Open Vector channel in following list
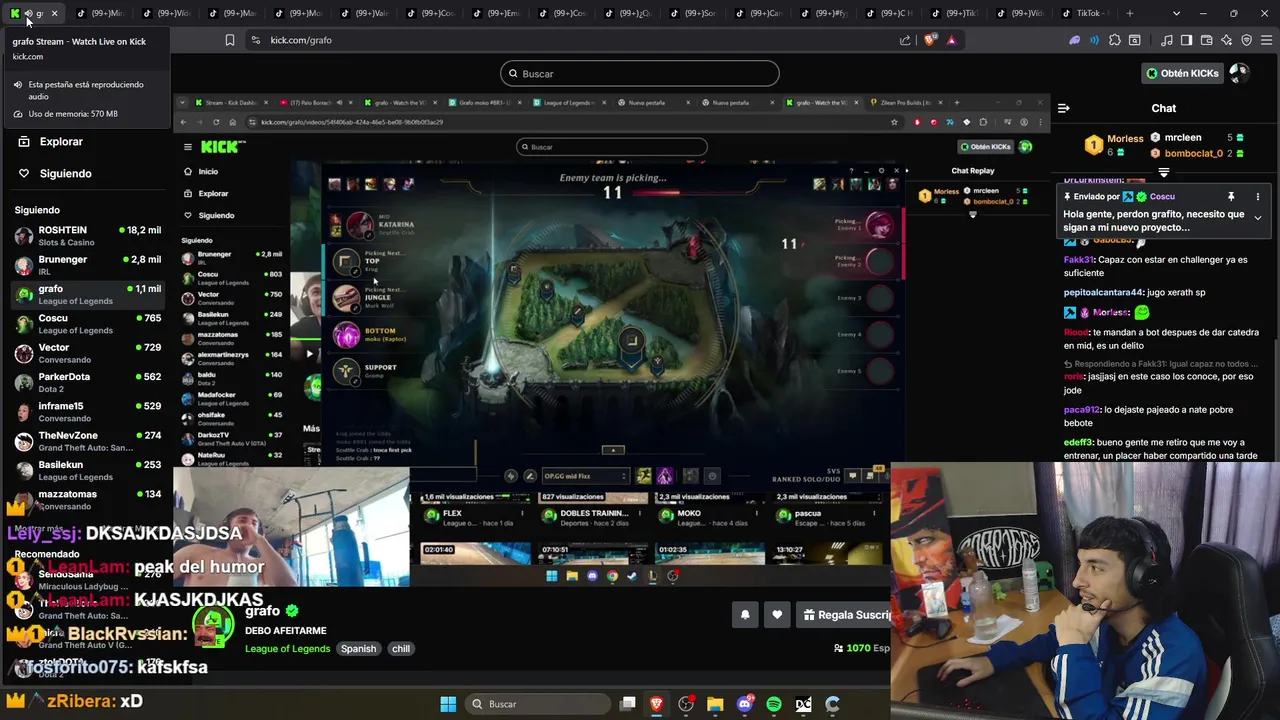Viewport: 1280px width, 720px height. (x=87, y=353)
